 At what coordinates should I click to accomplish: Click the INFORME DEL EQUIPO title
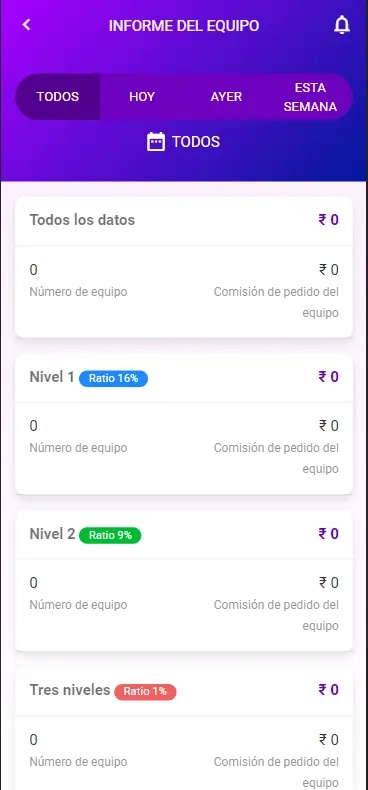184,26
